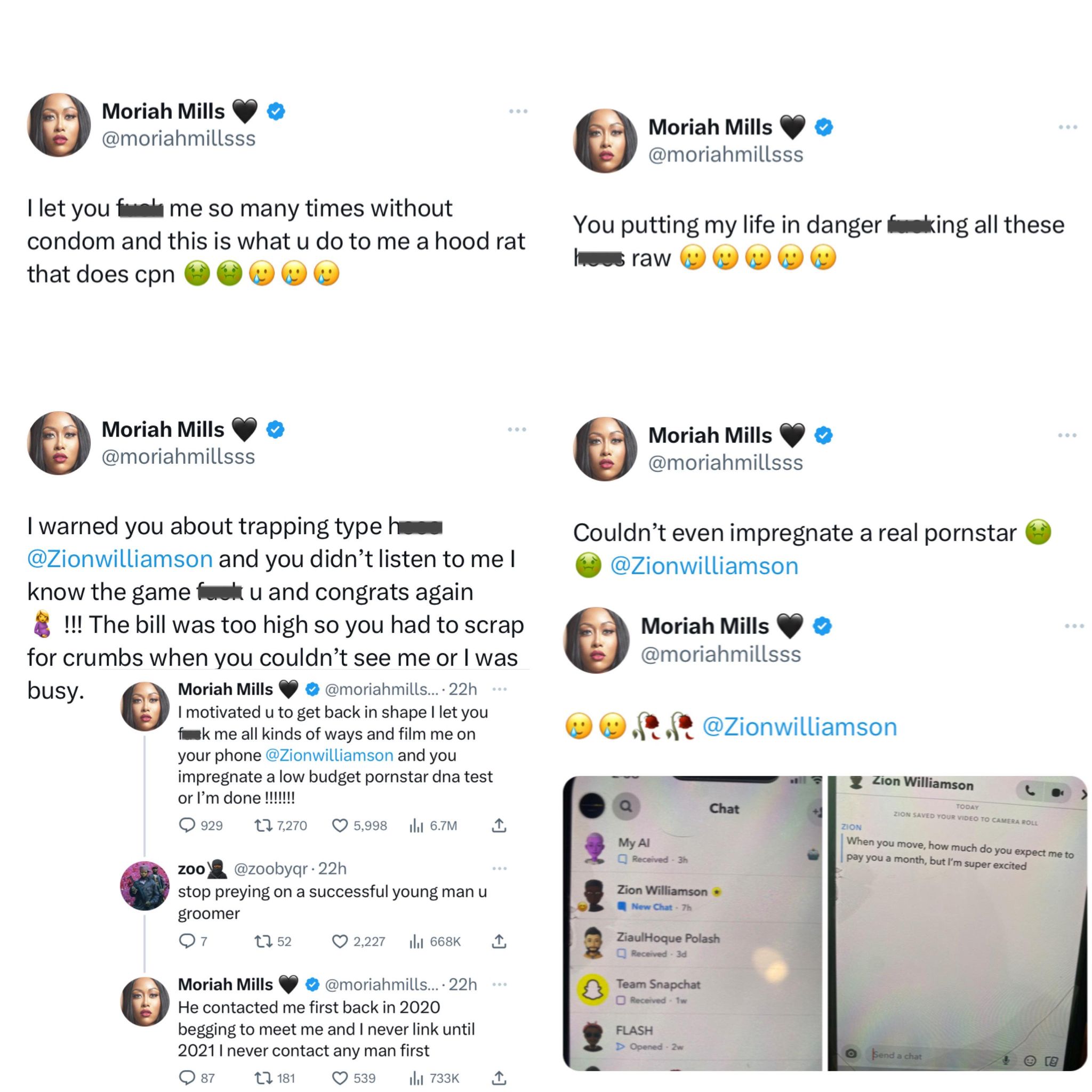Open replies on the 929-comment tweet

[x=187, y=825]
